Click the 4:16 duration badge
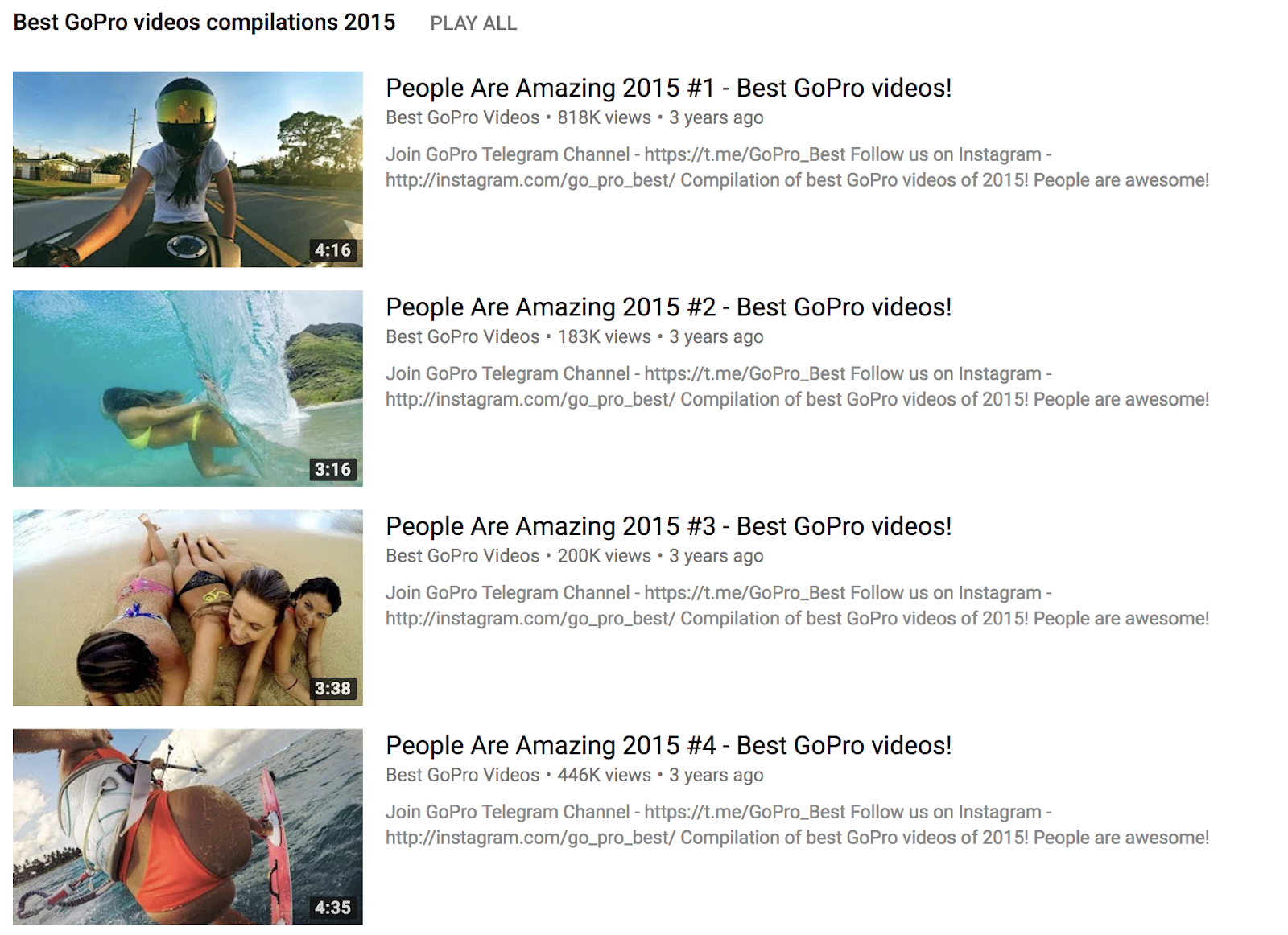This screenshot has height=935, width=1288. 332,250
